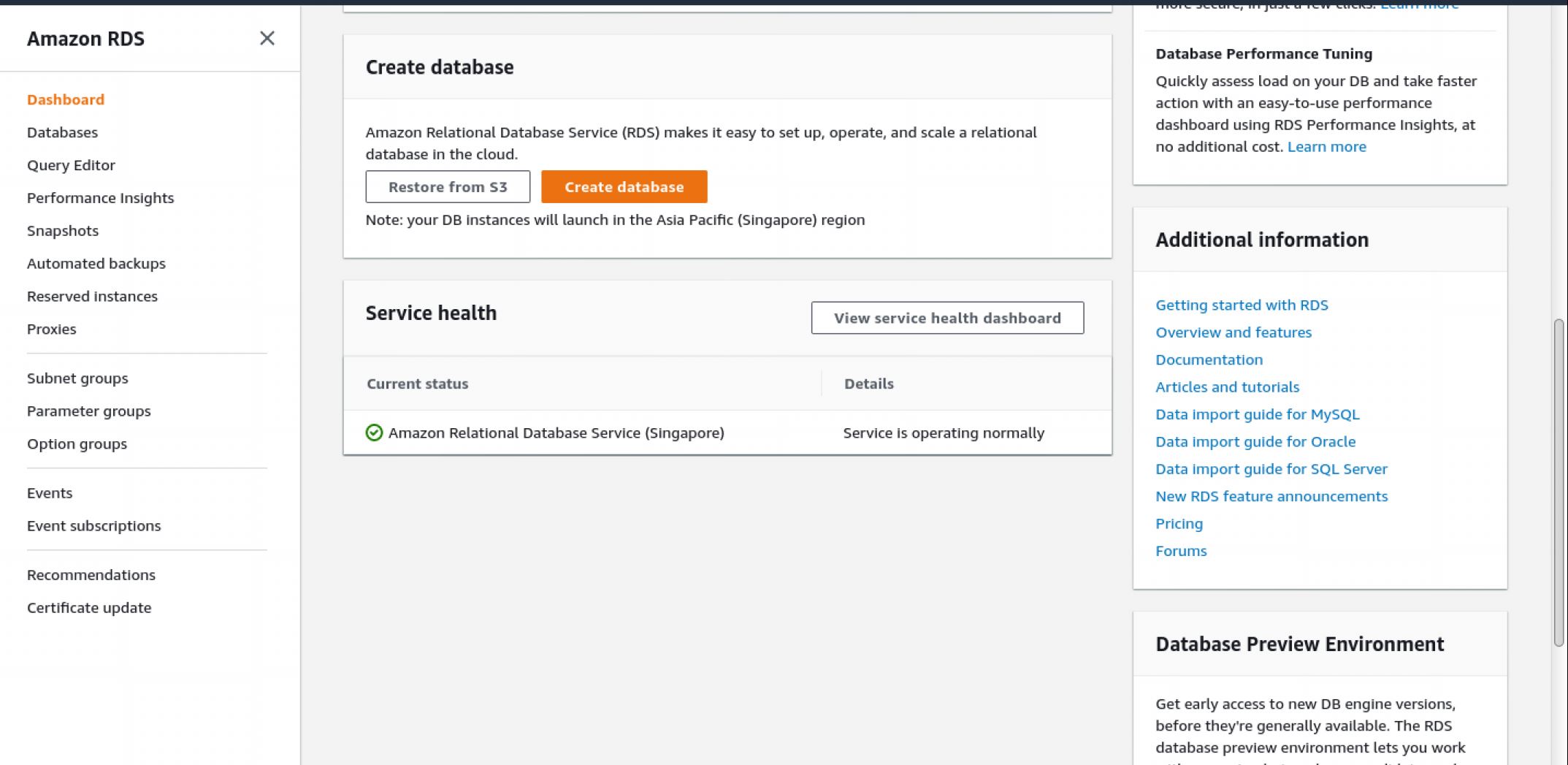Click the Restore from S3 button
The image size is (1568, 765).
click(x=447, y=187)
